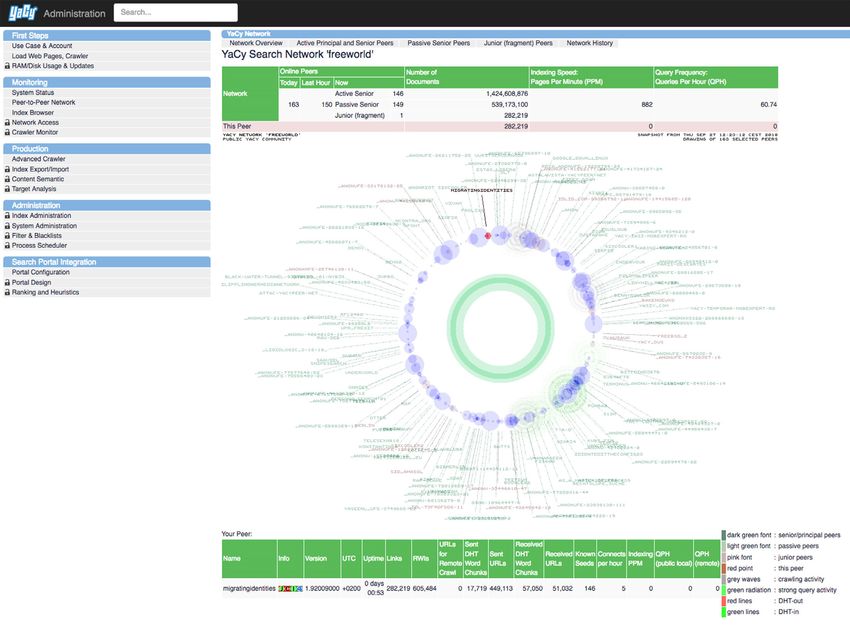Click the lock icon beside Process Scheduler

click(7, 245)
